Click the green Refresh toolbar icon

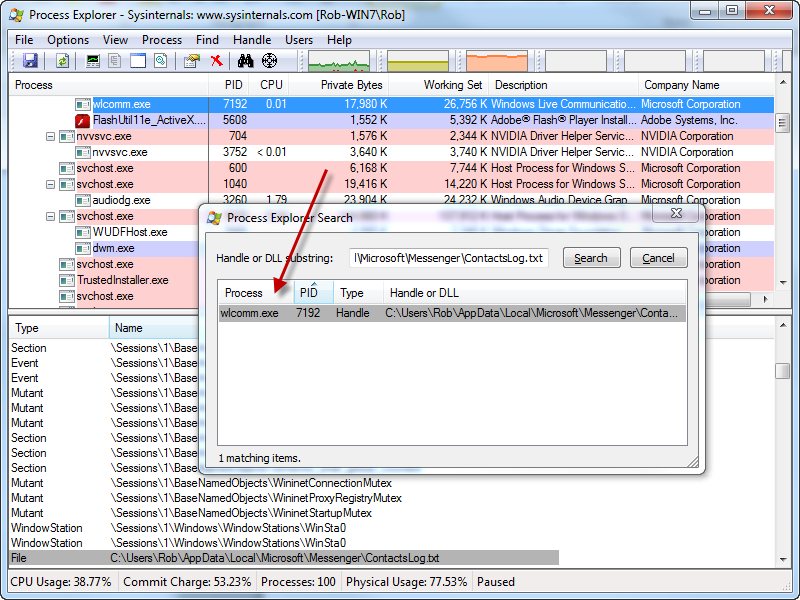pyautogui.click(x=62, y=61)
